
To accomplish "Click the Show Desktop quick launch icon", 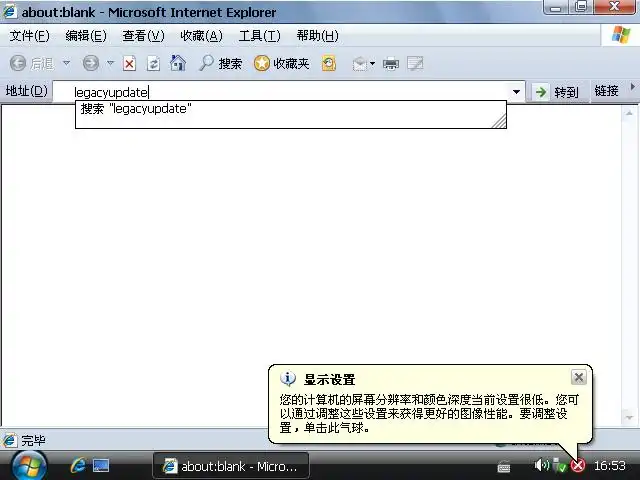I will click(x=100, y=466).
